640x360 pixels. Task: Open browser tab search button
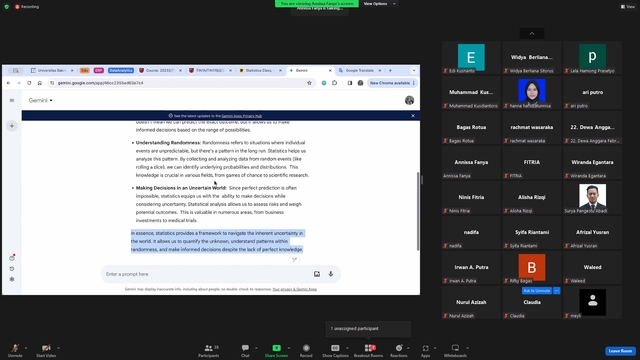(x=16, y=71)
